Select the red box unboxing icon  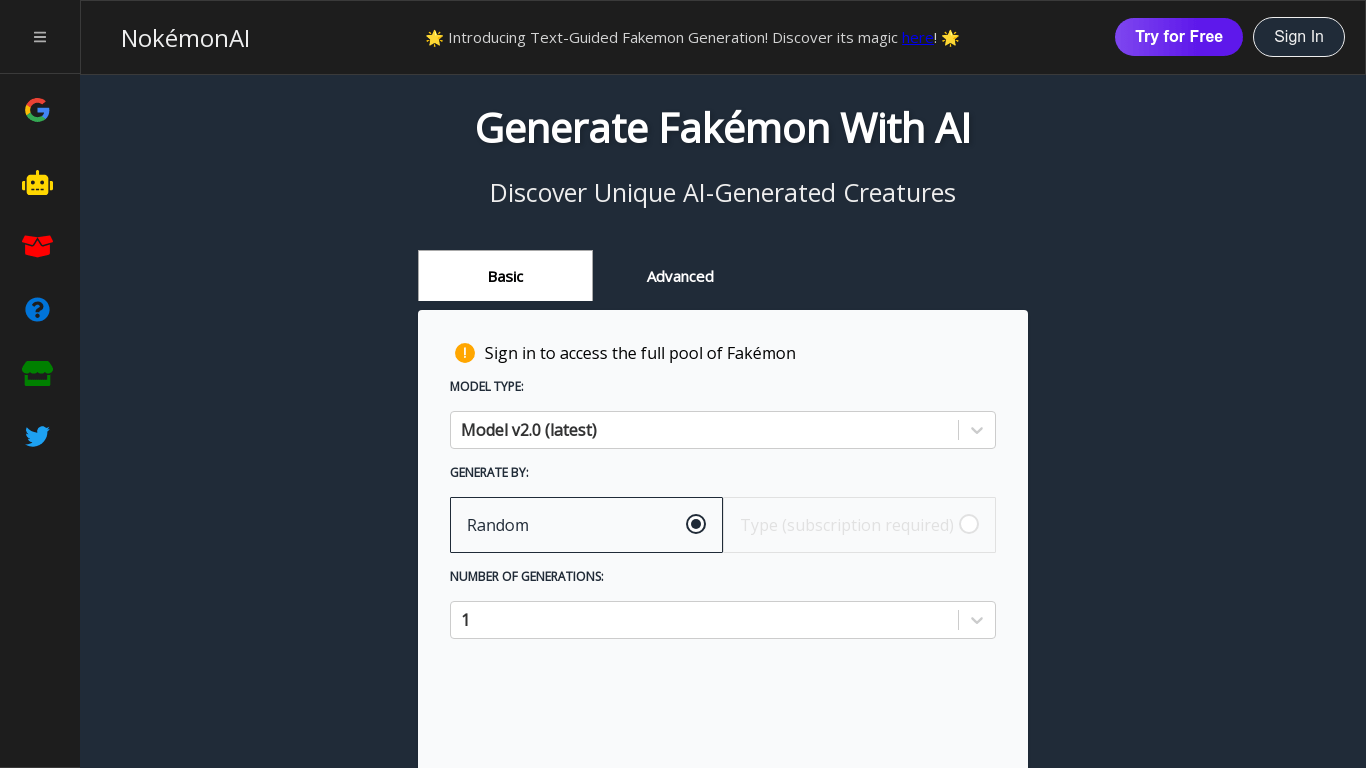[x=37, y=246]
